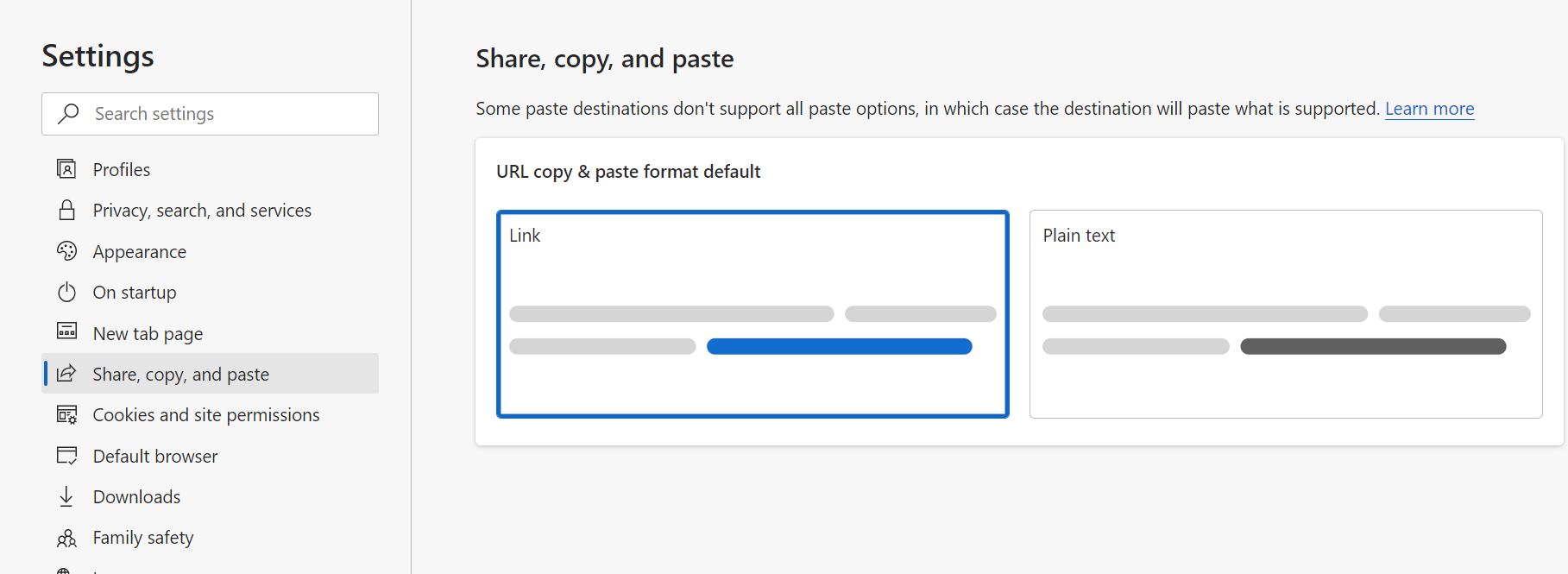Click the New tab page icon
The image size is (1568, 574).
point(66,333)
